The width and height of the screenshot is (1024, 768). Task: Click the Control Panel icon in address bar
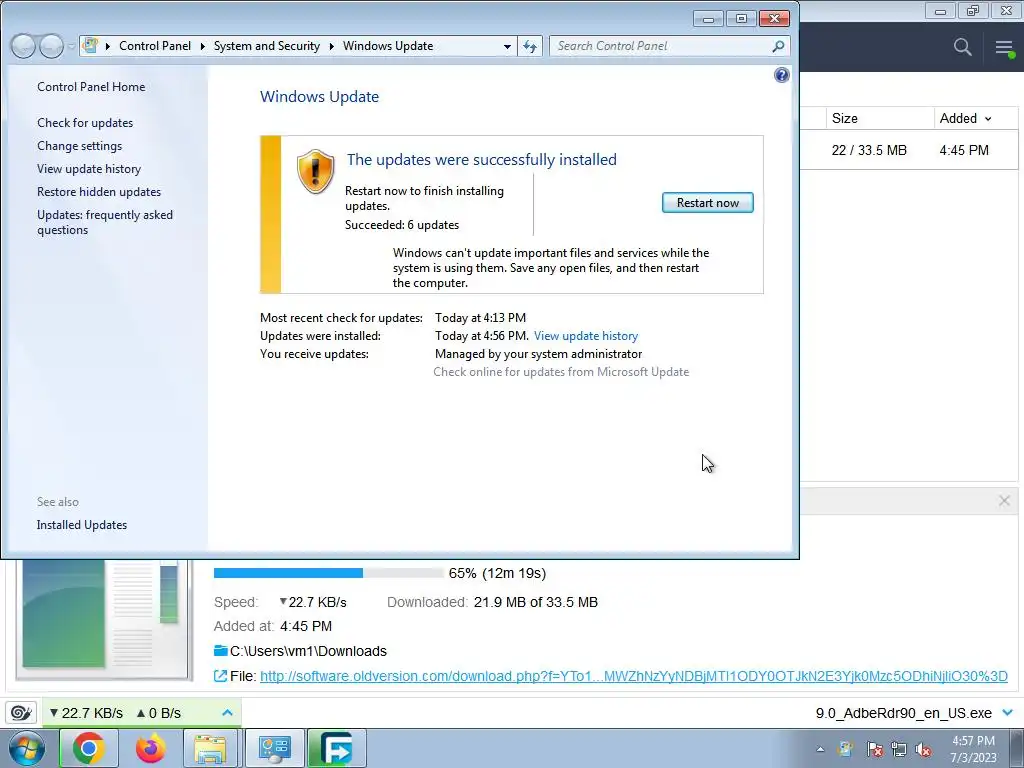click(91, 46)
